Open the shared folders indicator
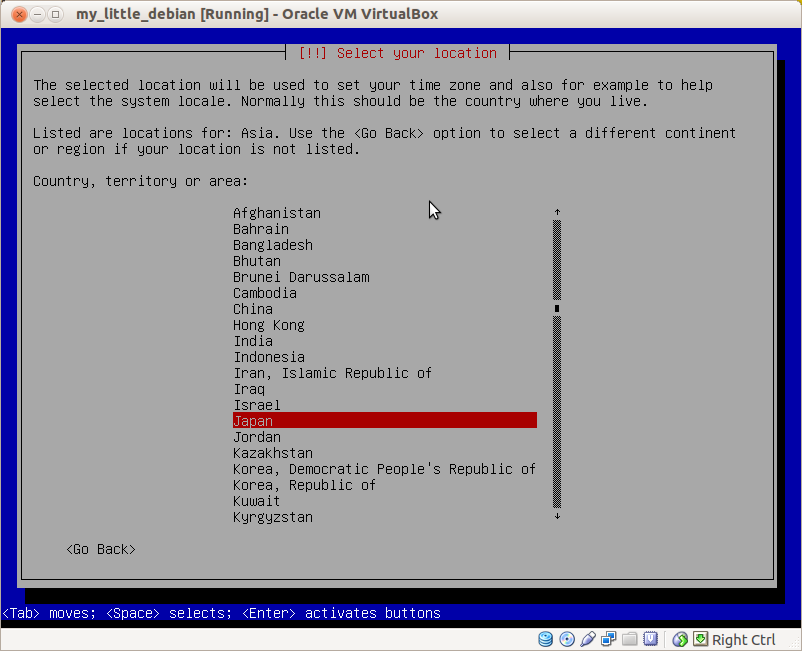Viewport: 802px width, 651px height. [630, 639]
